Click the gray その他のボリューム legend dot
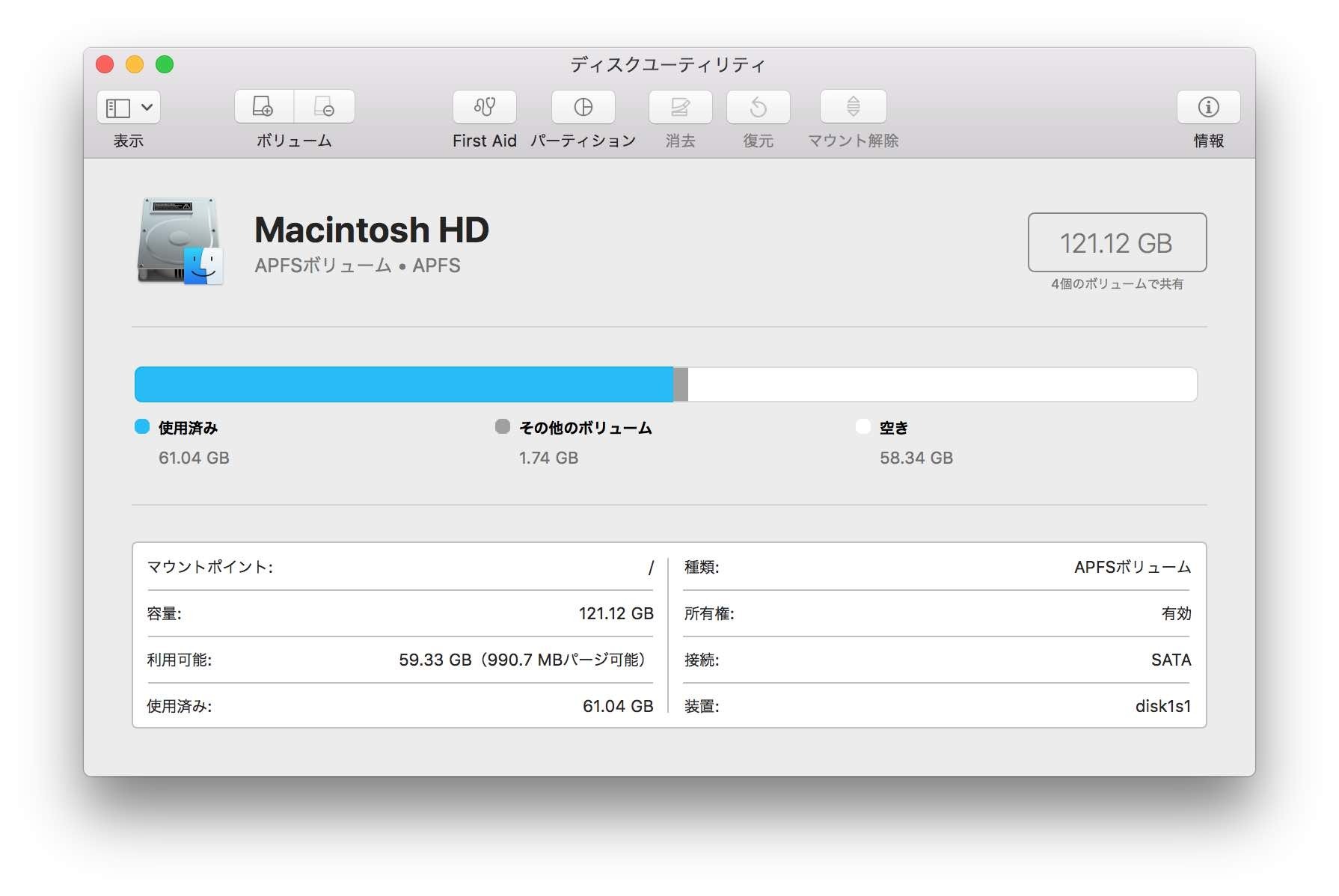 pyautogui.click(x=503, y=426)
